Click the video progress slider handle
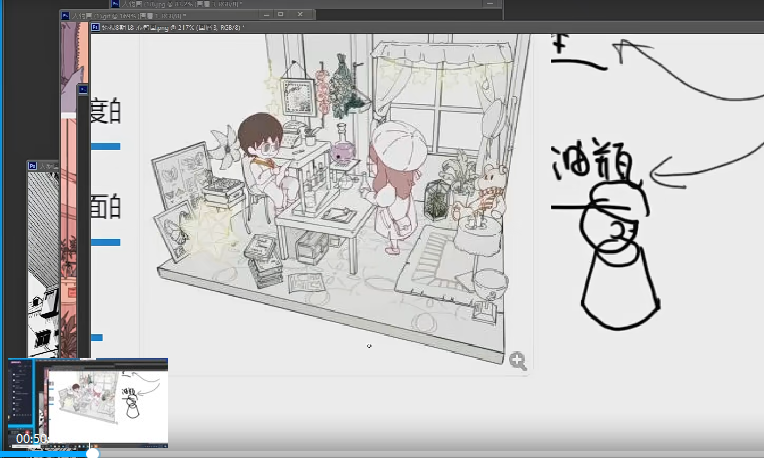The height and width of the screenshot is (458, 764). coord(93,454)
